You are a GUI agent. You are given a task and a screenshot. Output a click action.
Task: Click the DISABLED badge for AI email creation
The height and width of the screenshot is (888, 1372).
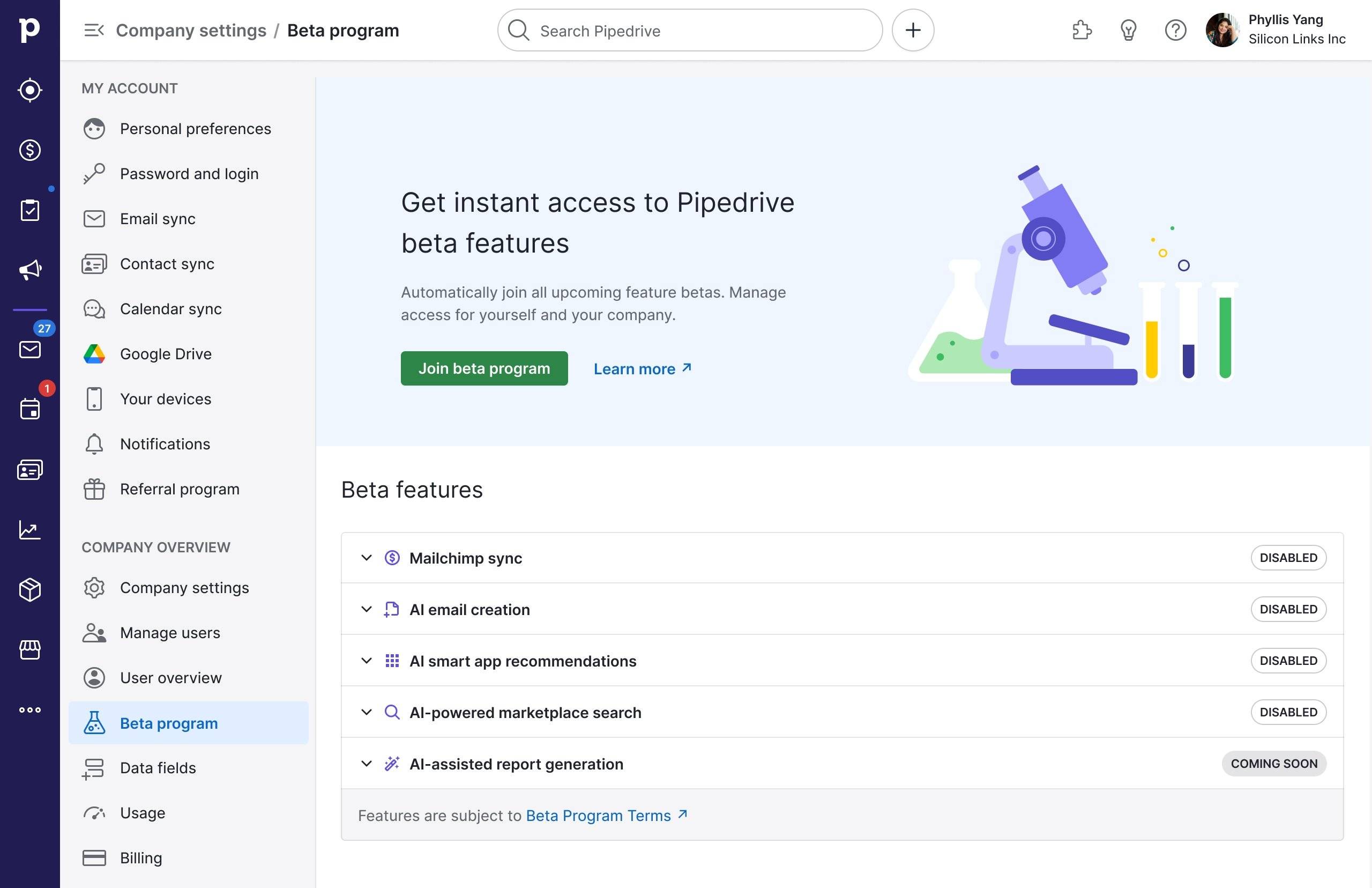pyautogui.click(x=1288, y=610)
